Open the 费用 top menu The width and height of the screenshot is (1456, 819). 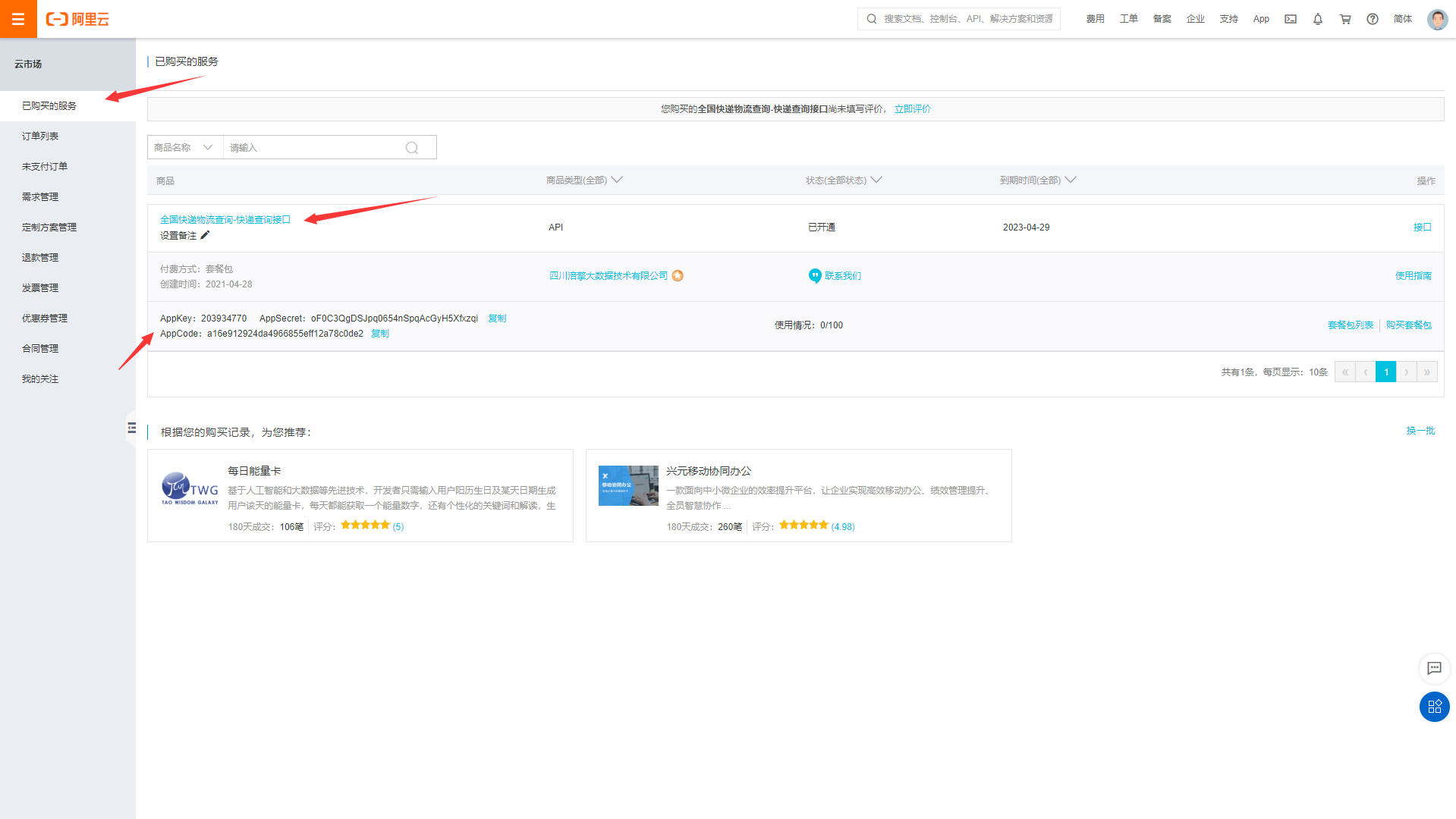[x=1095, y=19]
